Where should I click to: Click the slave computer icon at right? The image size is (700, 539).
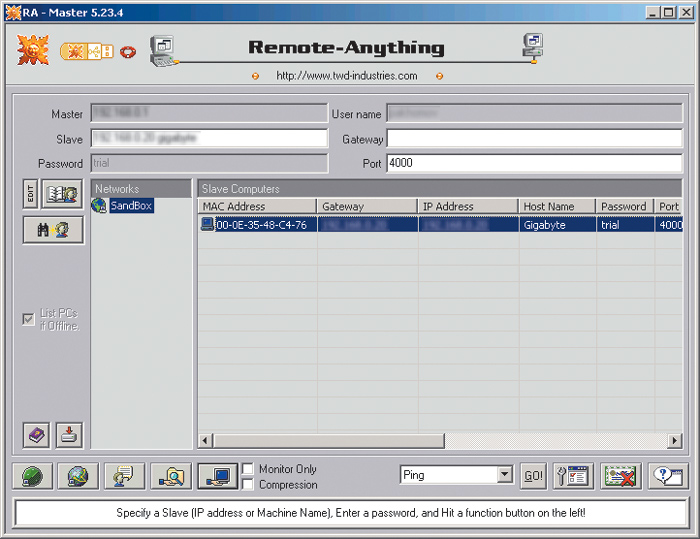pos(533,47)
